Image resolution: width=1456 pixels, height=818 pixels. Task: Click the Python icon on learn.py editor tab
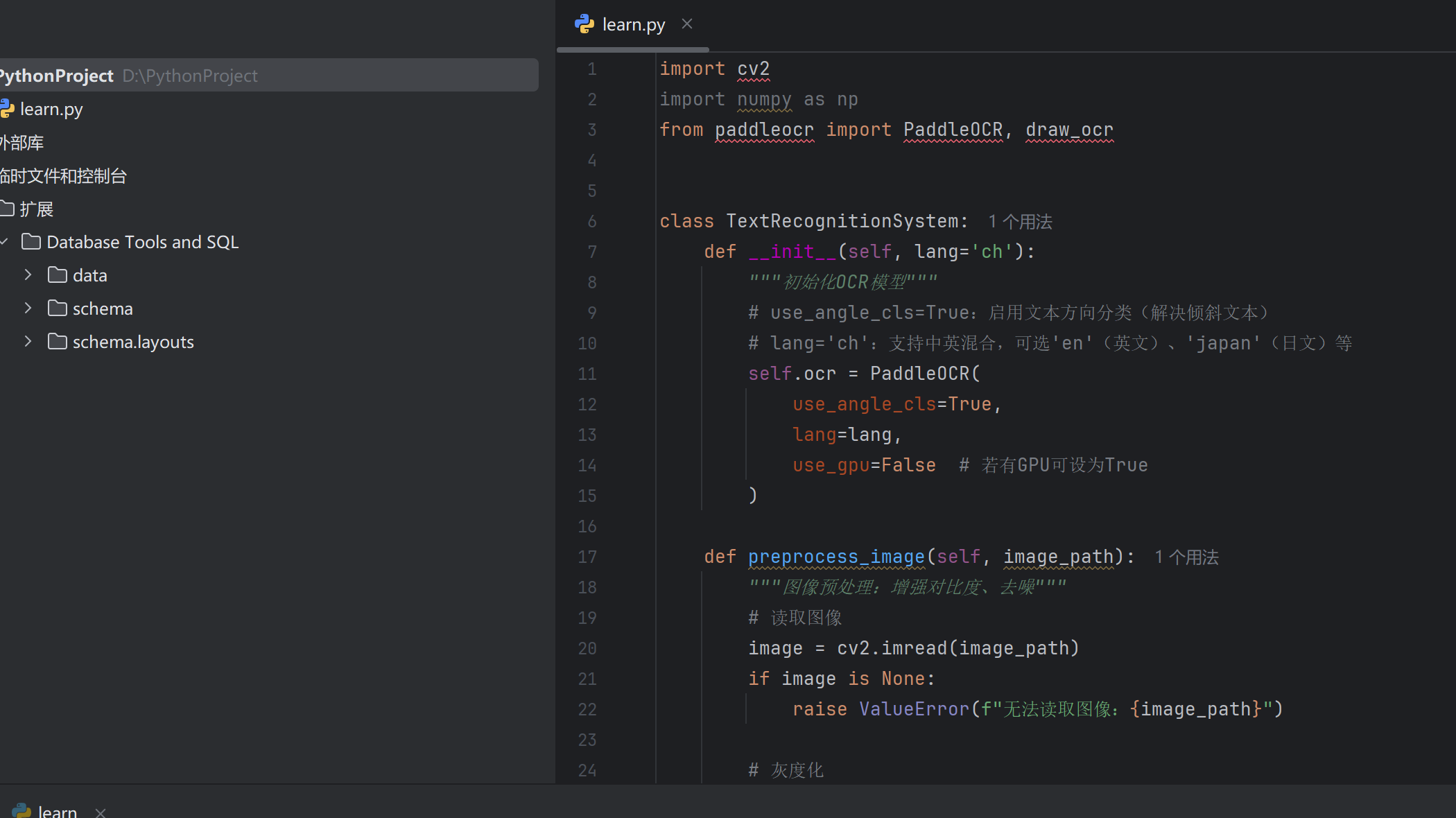[584, 24]
